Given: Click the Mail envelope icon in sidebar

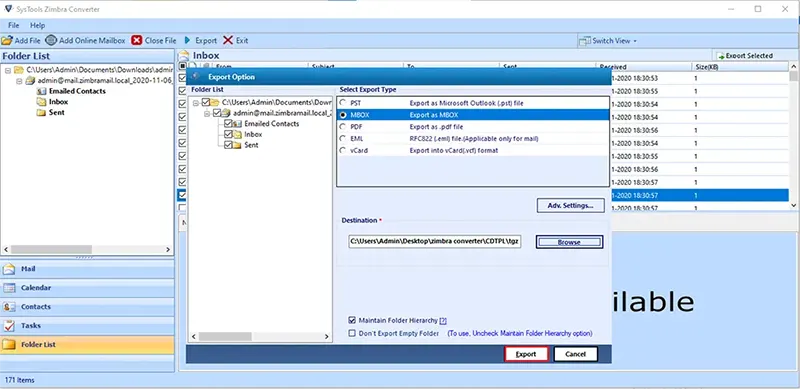Looking at the screenshot, I should pos(9,270).
